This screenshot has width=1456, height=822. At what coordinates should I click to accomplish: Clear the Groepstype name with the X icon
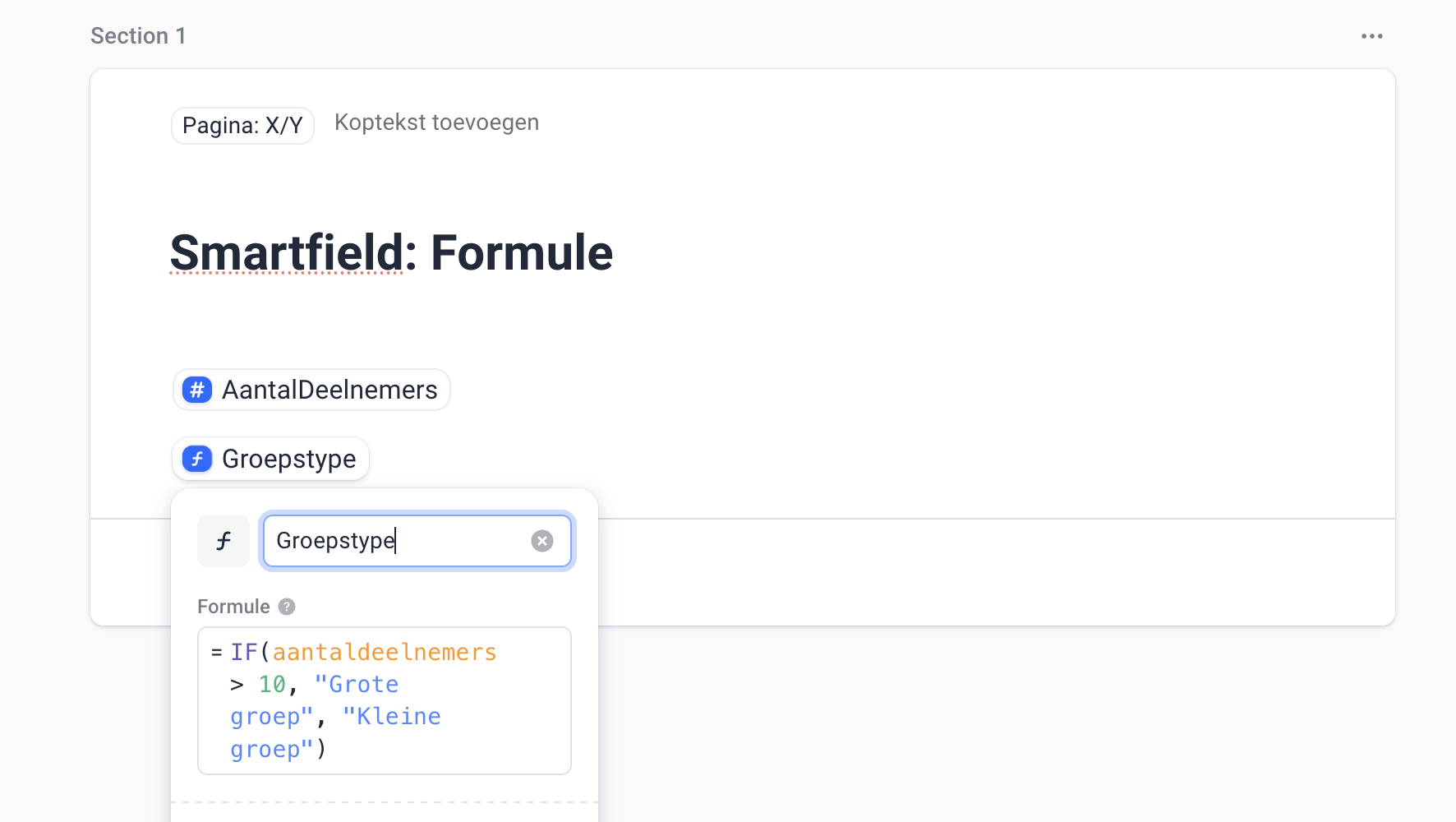(x=541, y=540)
